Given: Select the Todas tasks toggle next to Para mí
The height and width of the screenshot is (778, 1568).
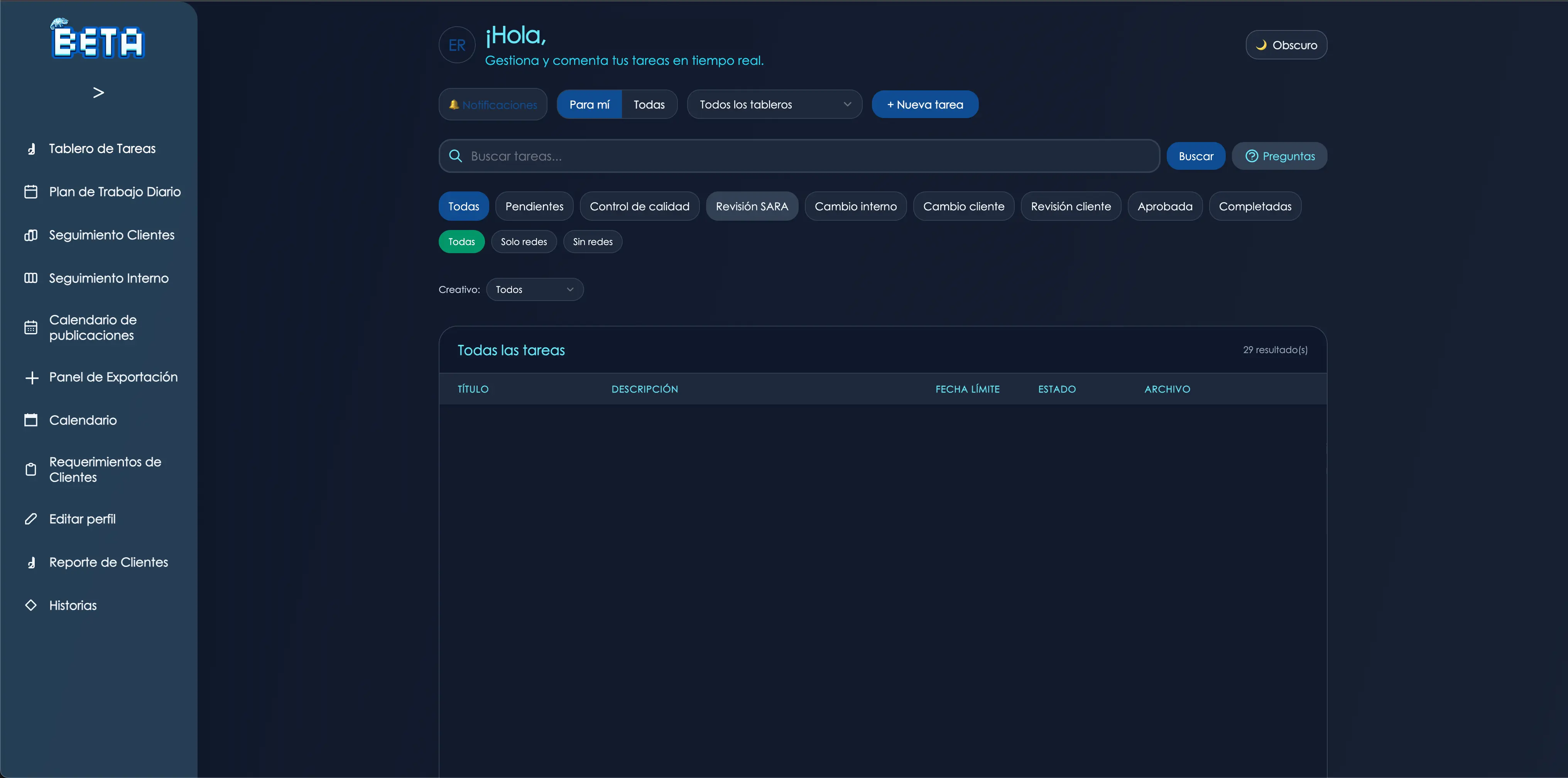Looking at the screenshot, I should click(x=649, y=105).
